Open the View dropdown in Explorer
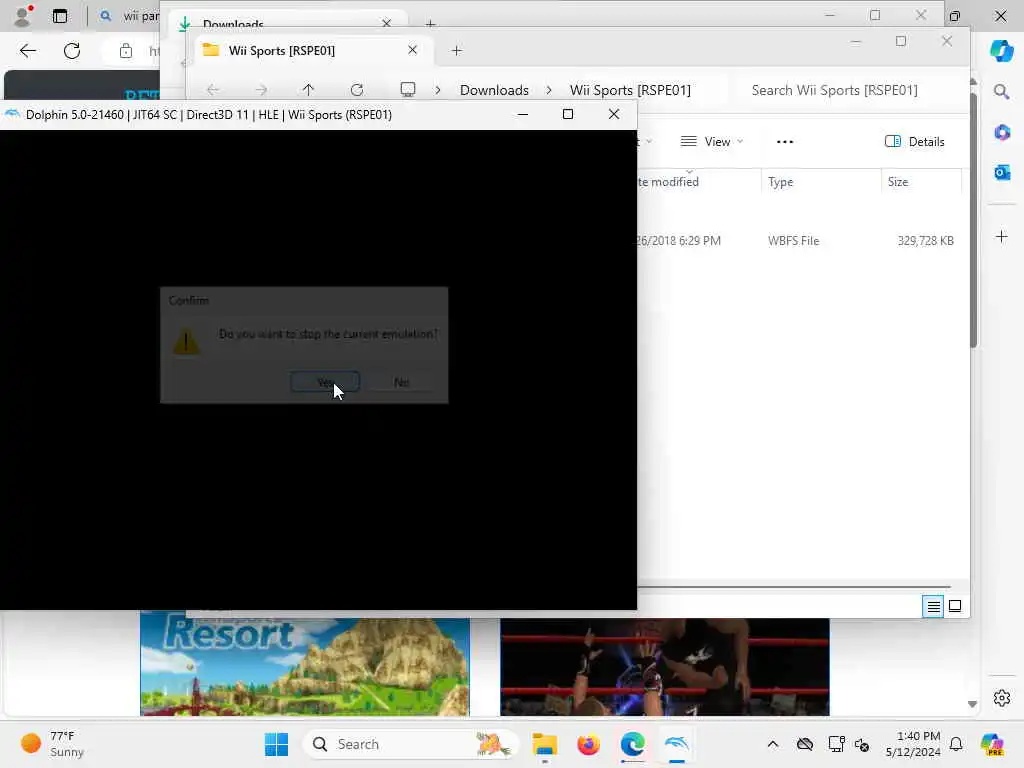The height and width of the screenshot is (768, 1024). (x=711, y=142)
